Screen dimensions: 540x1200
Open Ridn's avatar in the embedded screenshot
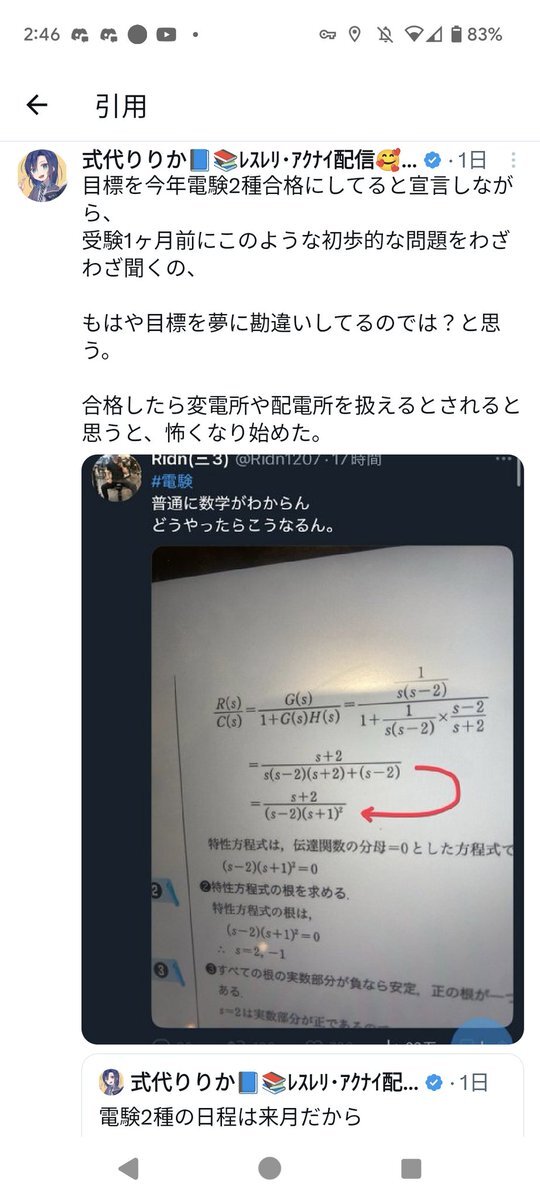(114, 479)
